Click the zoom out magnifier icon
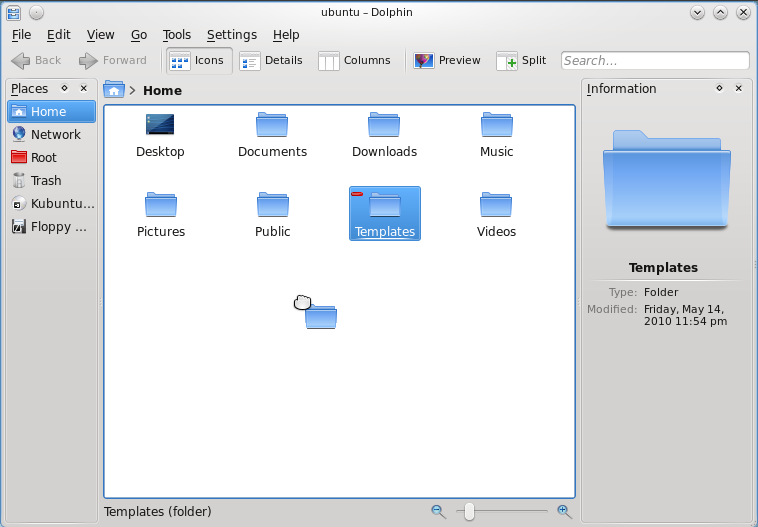This screenshot has width=758, height=527. click(437, 511)
